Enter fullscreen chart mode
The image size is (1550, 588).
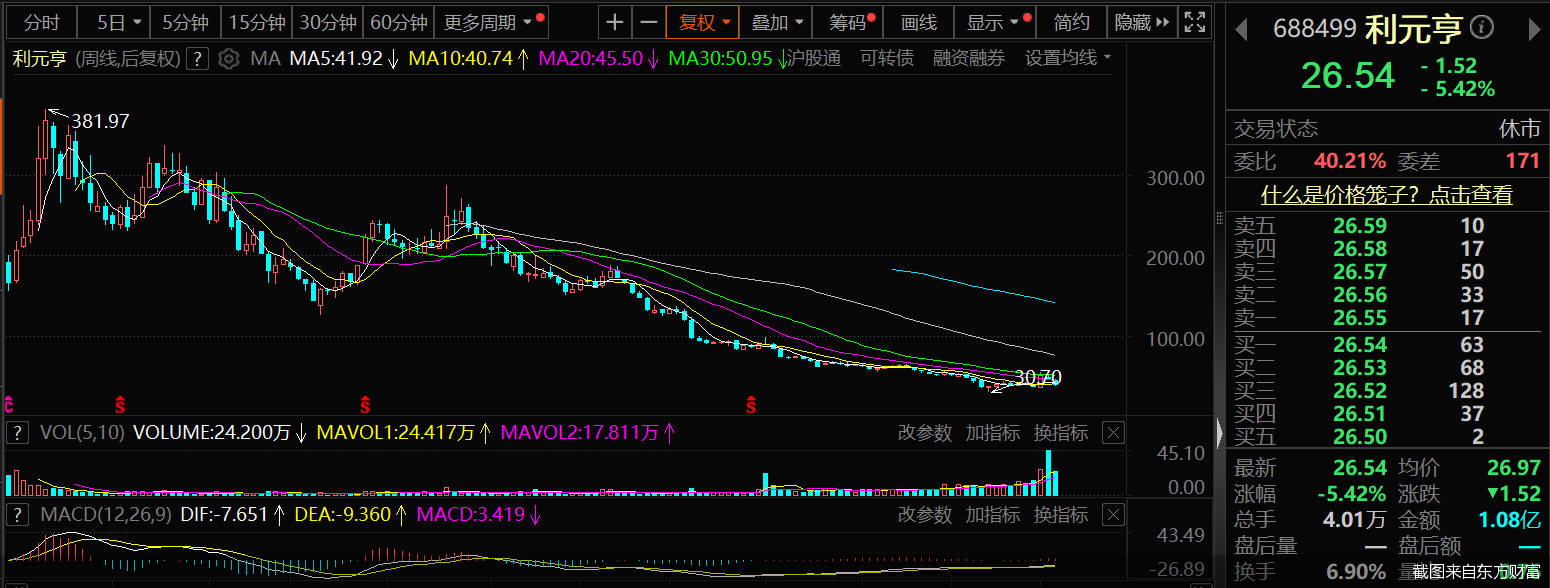pos(1193,22)
